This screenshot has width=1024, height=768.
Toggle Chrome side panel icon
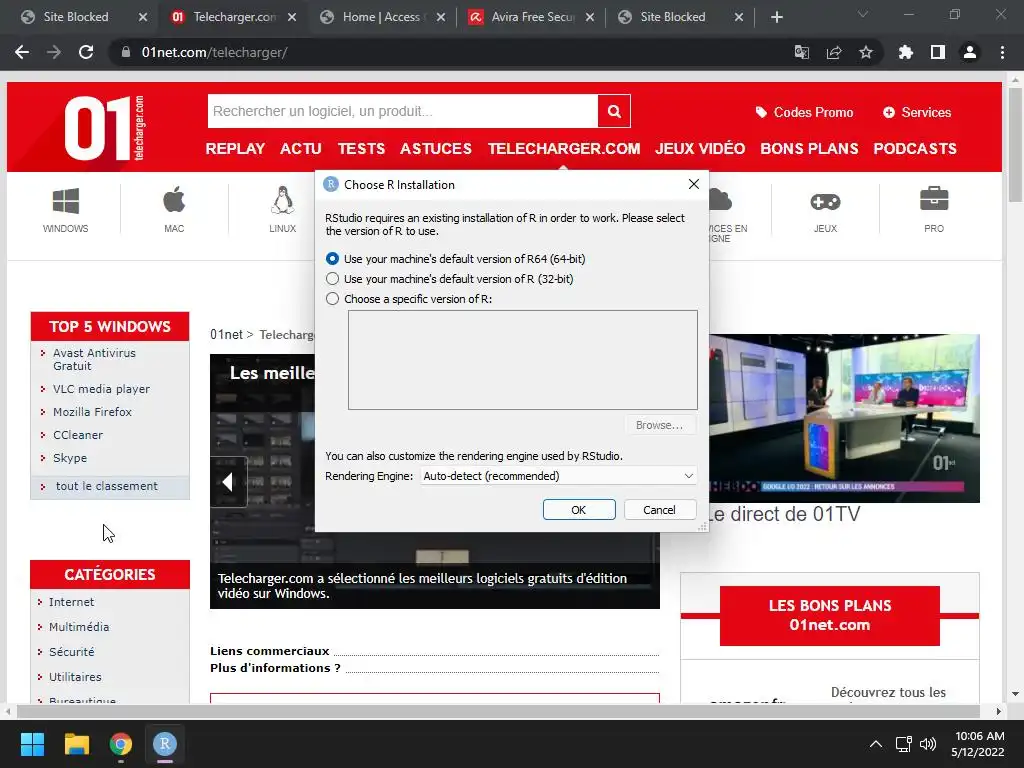tap(938, 52)
